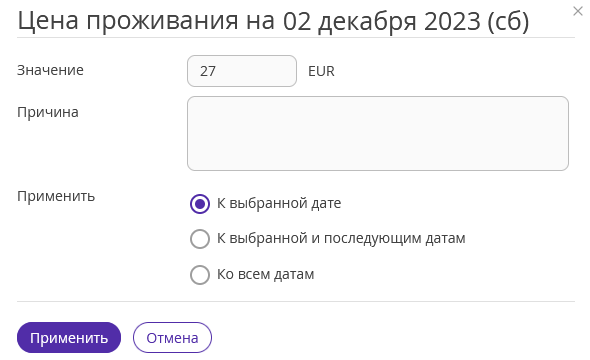Click the '(сб)' weekday in the title
This screenshot has width=590, height=360.
point(508,21)
